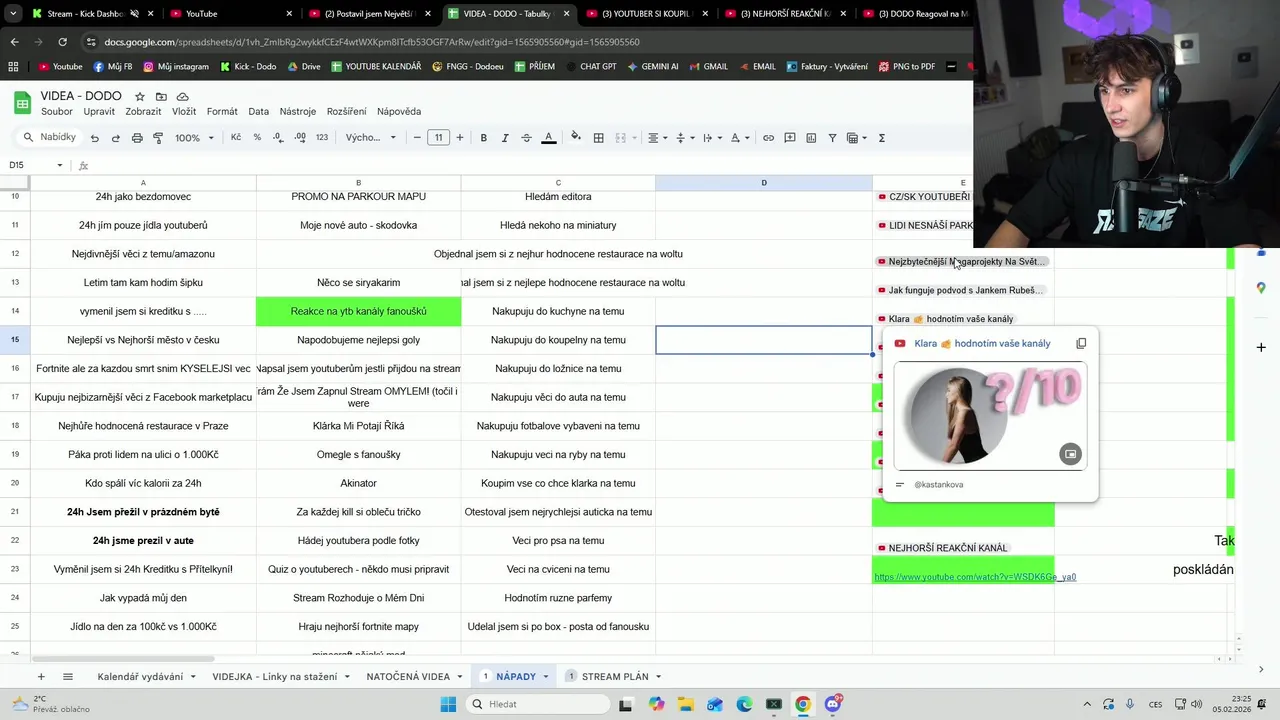Undo the last action in Sheets
This screenshot has height=720, width=1280.
point(95,138)
